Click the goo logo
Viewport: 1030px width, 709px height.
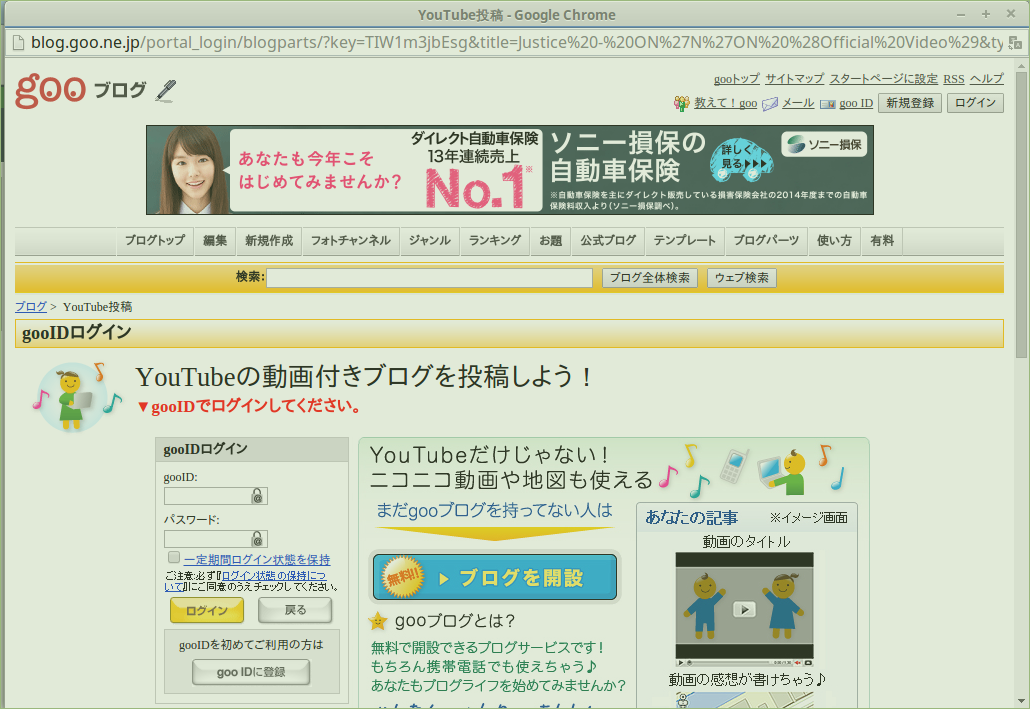coord(50,91)
